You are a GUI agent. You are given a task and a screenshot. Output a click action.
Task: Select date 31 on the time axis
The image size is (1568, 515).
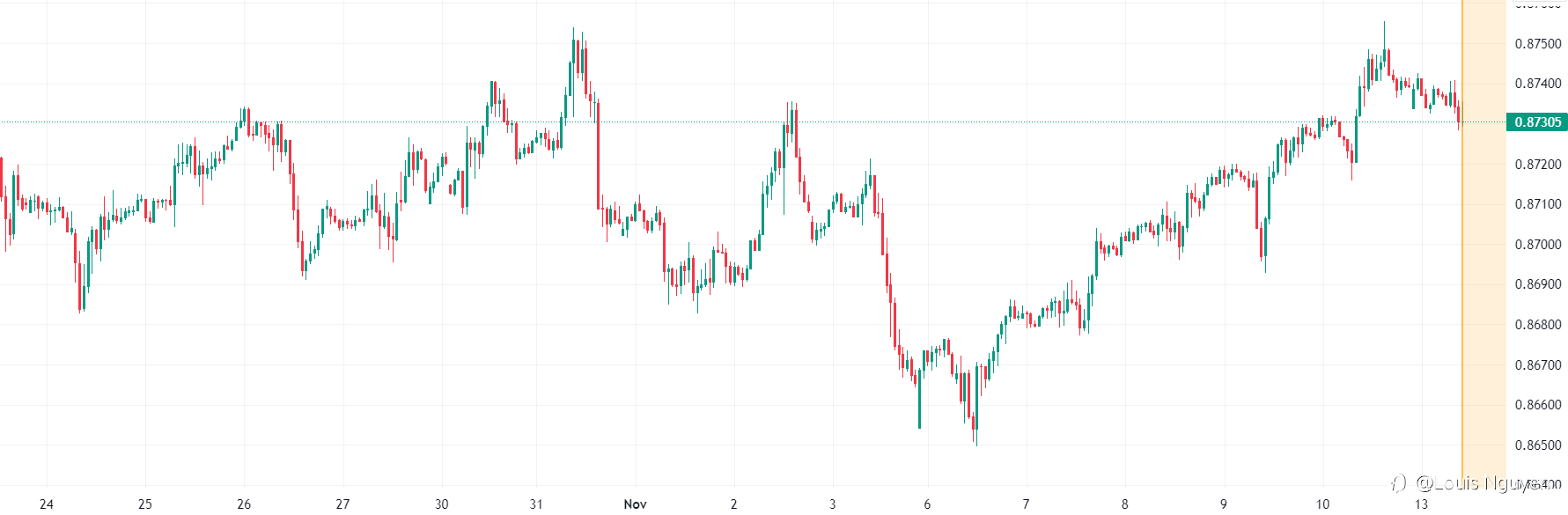click(536, 504)
